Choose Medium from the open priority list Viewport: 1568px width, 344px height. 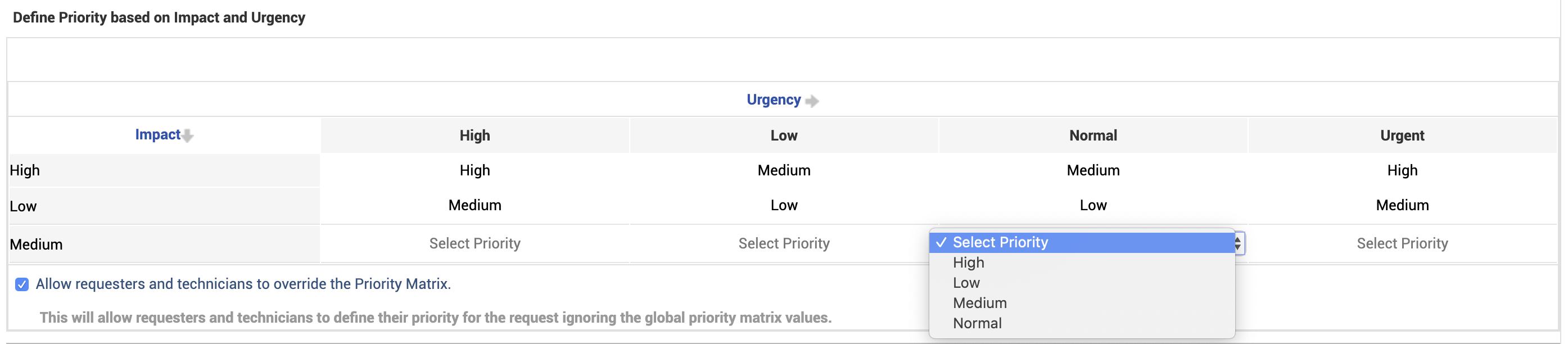pos(979,302)
